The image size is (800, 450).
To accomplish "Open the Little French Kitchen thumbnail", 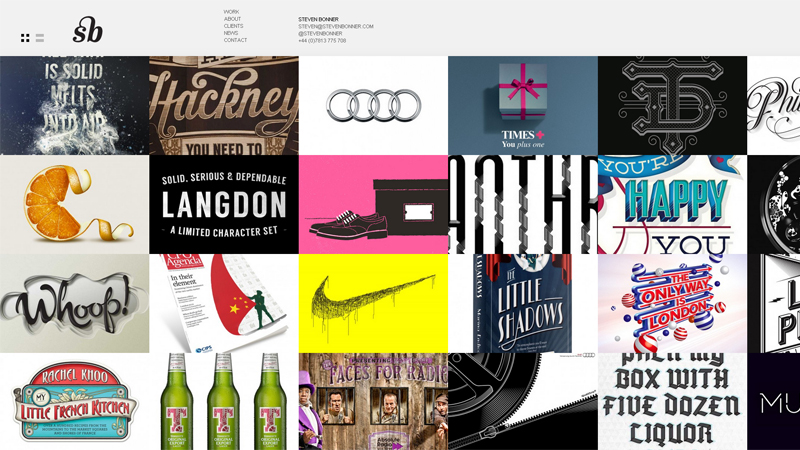I will 74,402.
